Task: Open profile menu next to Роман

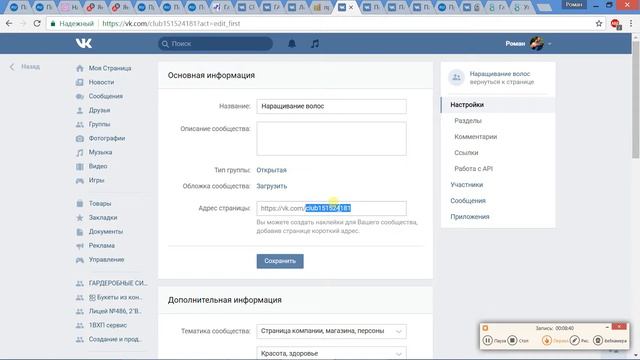Action: click(x=550, y=44)
